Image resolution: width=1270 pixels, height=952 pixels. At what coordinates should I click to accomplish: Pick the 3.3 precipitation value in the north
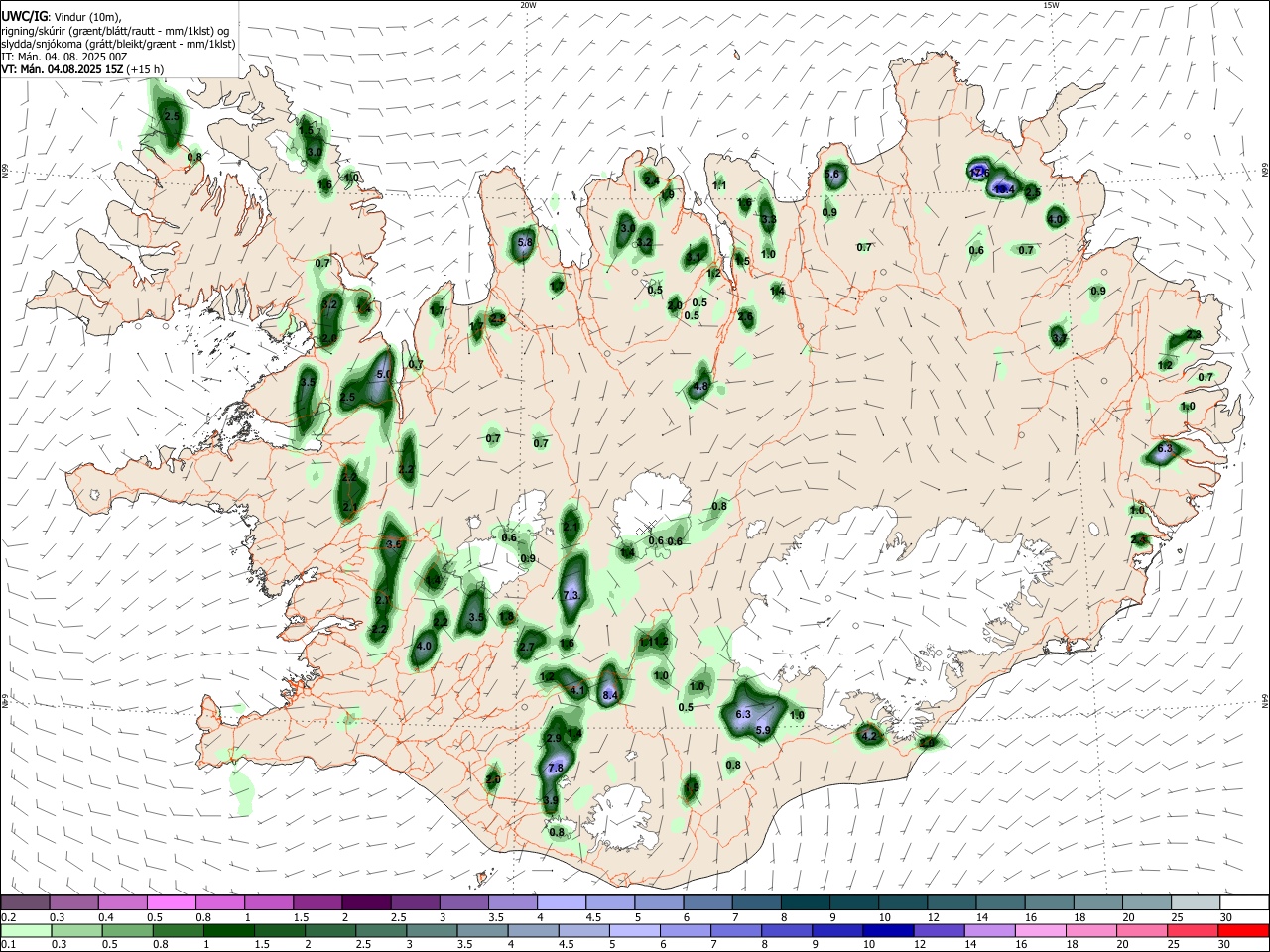(768, 220)
